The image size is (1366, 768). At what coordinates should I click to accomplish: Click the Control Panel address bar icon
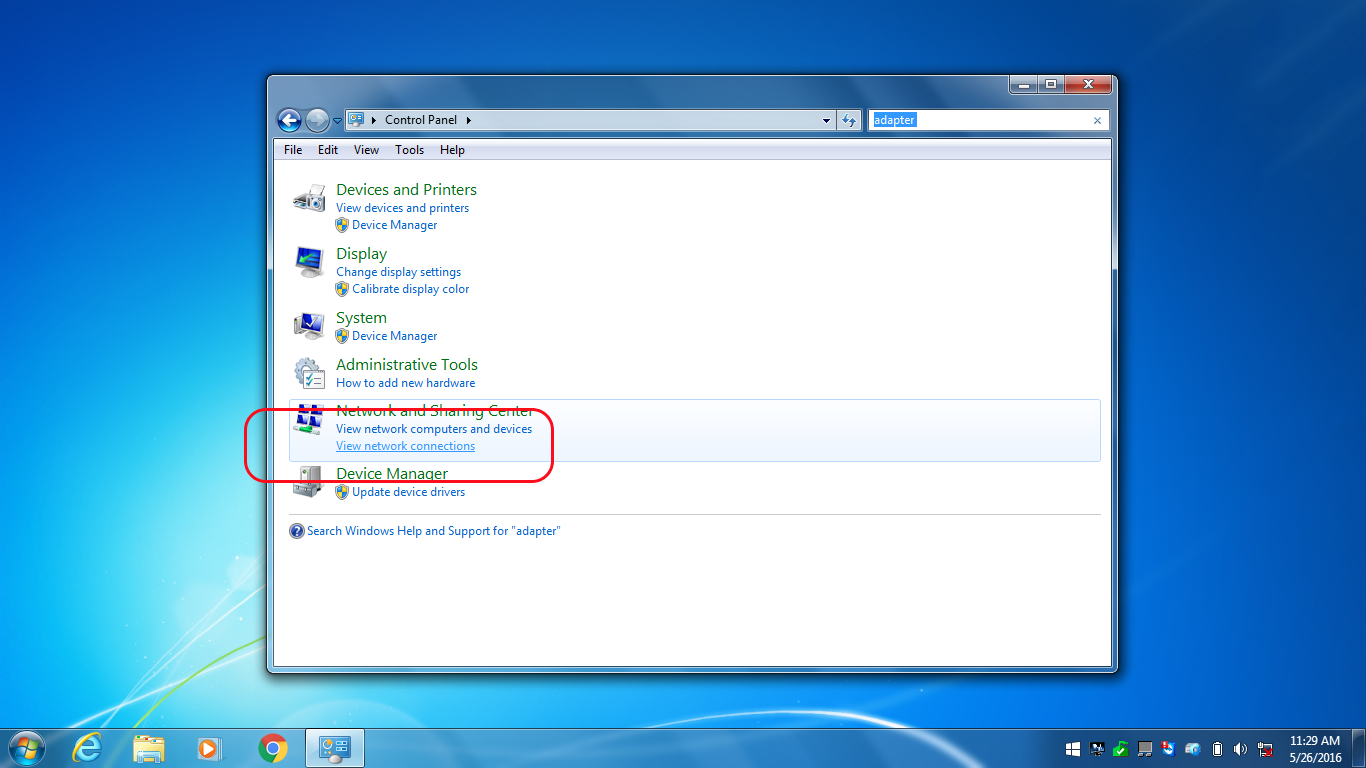click(x=356, y=120)
